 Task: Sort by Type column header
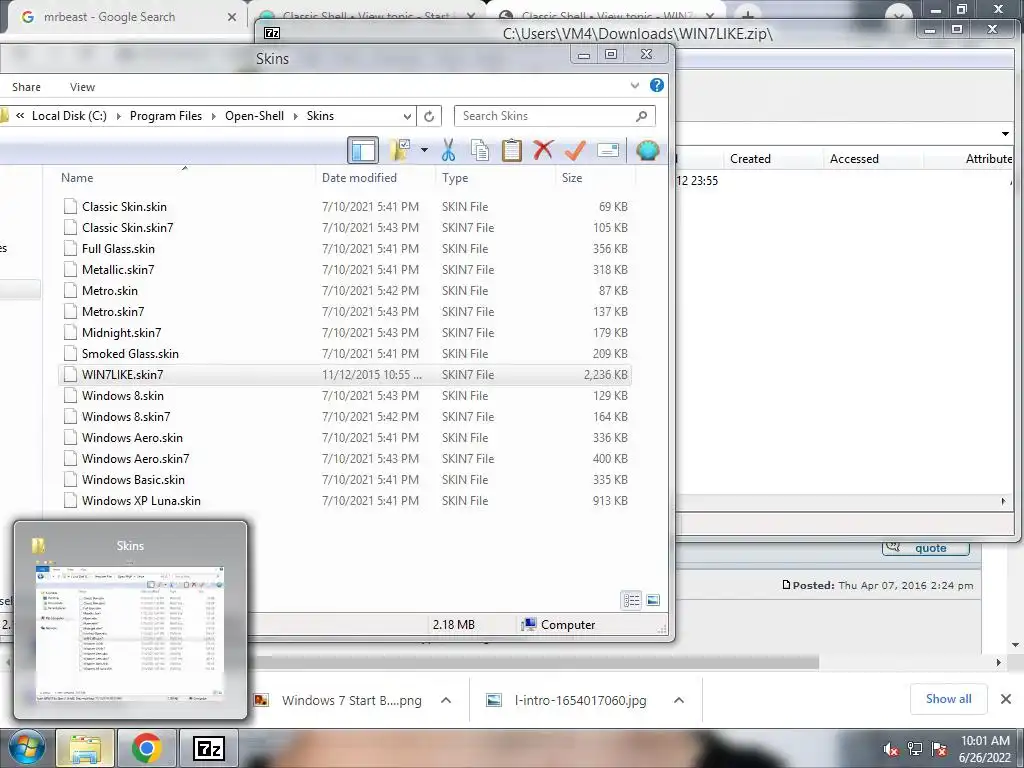click(455, 178)
